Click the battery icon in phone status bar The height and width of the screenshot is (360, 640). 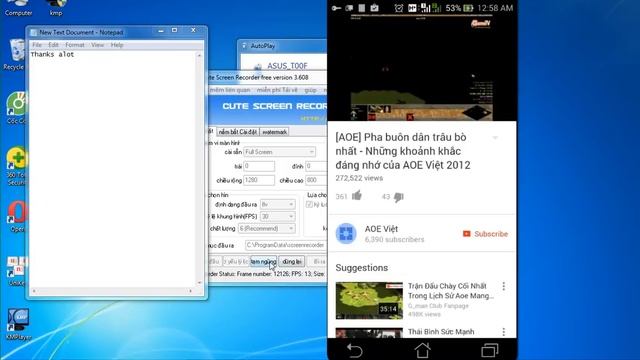[x=468, y=8]
